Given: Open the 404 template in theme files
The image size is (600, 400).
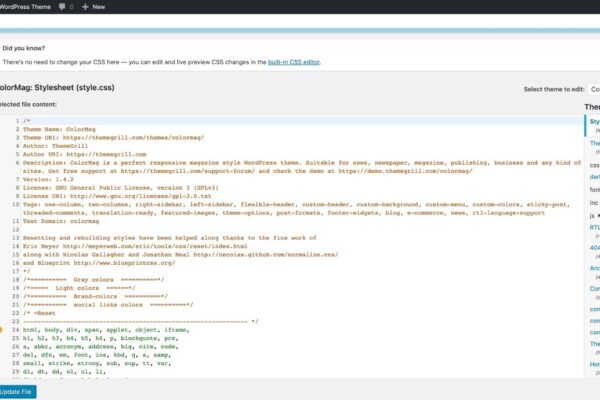Looking at the screenshot, I should click(x=595, y=248).
